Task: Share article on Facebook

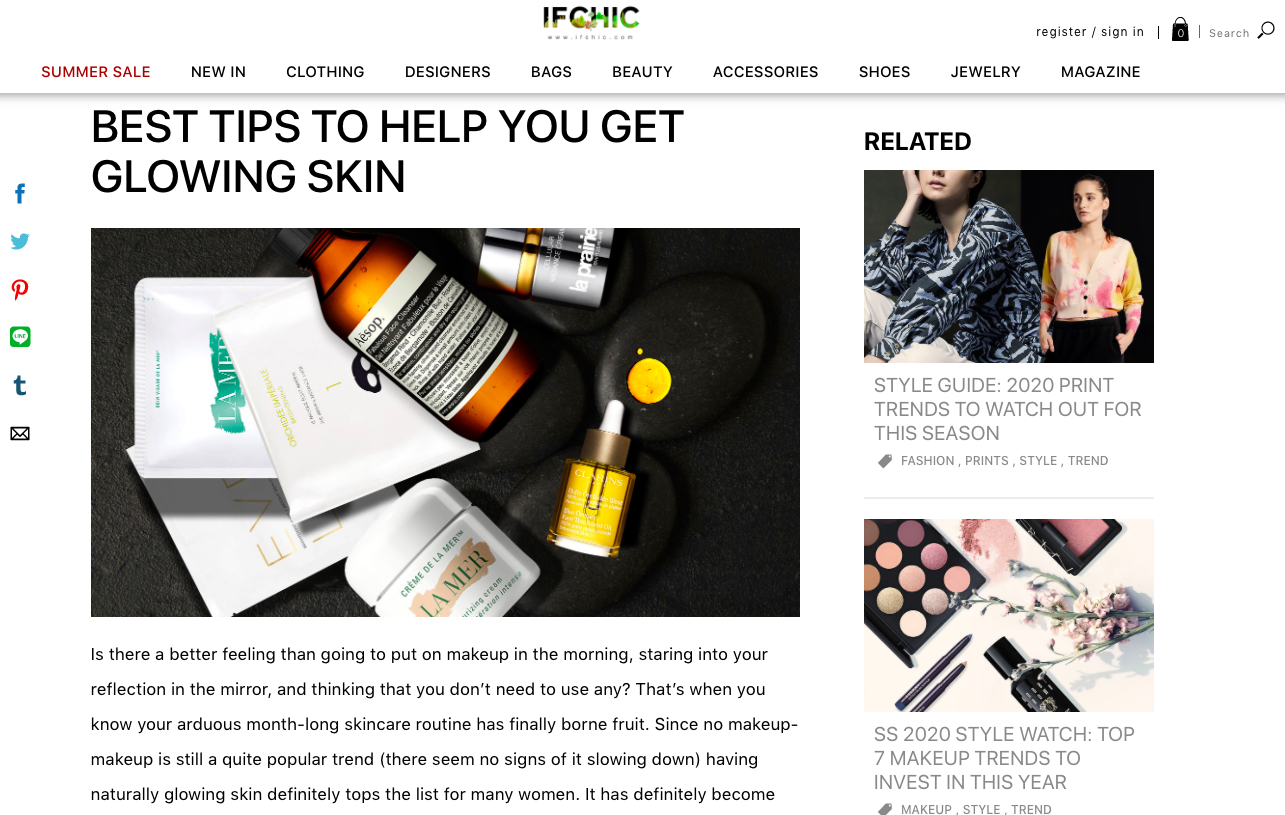Action: point(20,194)
